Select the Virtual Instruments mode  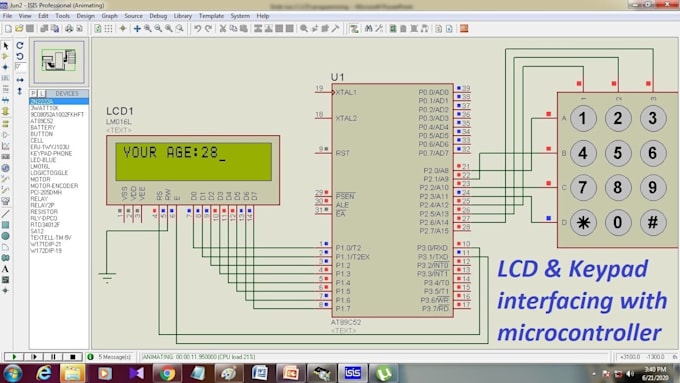point(6,201)
